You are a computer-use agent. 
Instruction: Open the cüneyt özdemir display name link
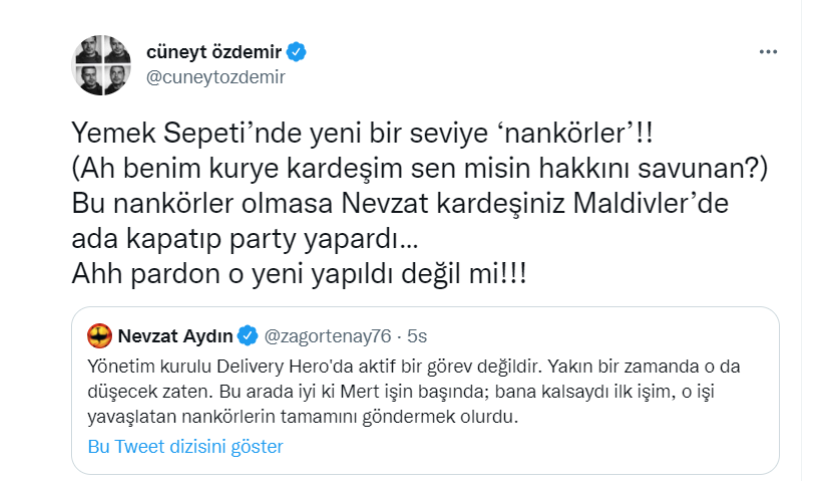[214, 51]
